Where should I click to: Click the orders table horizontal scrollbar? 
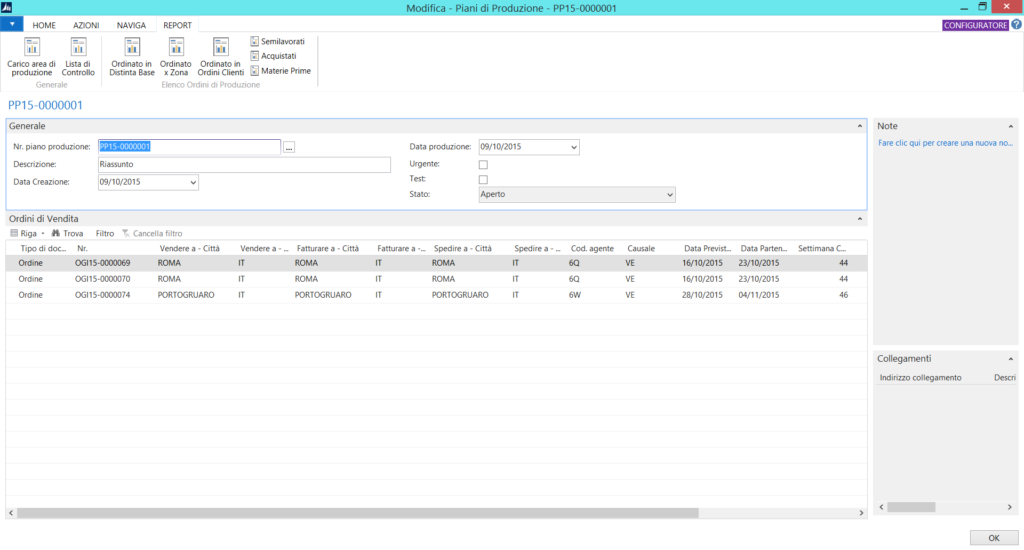point(357,513)
